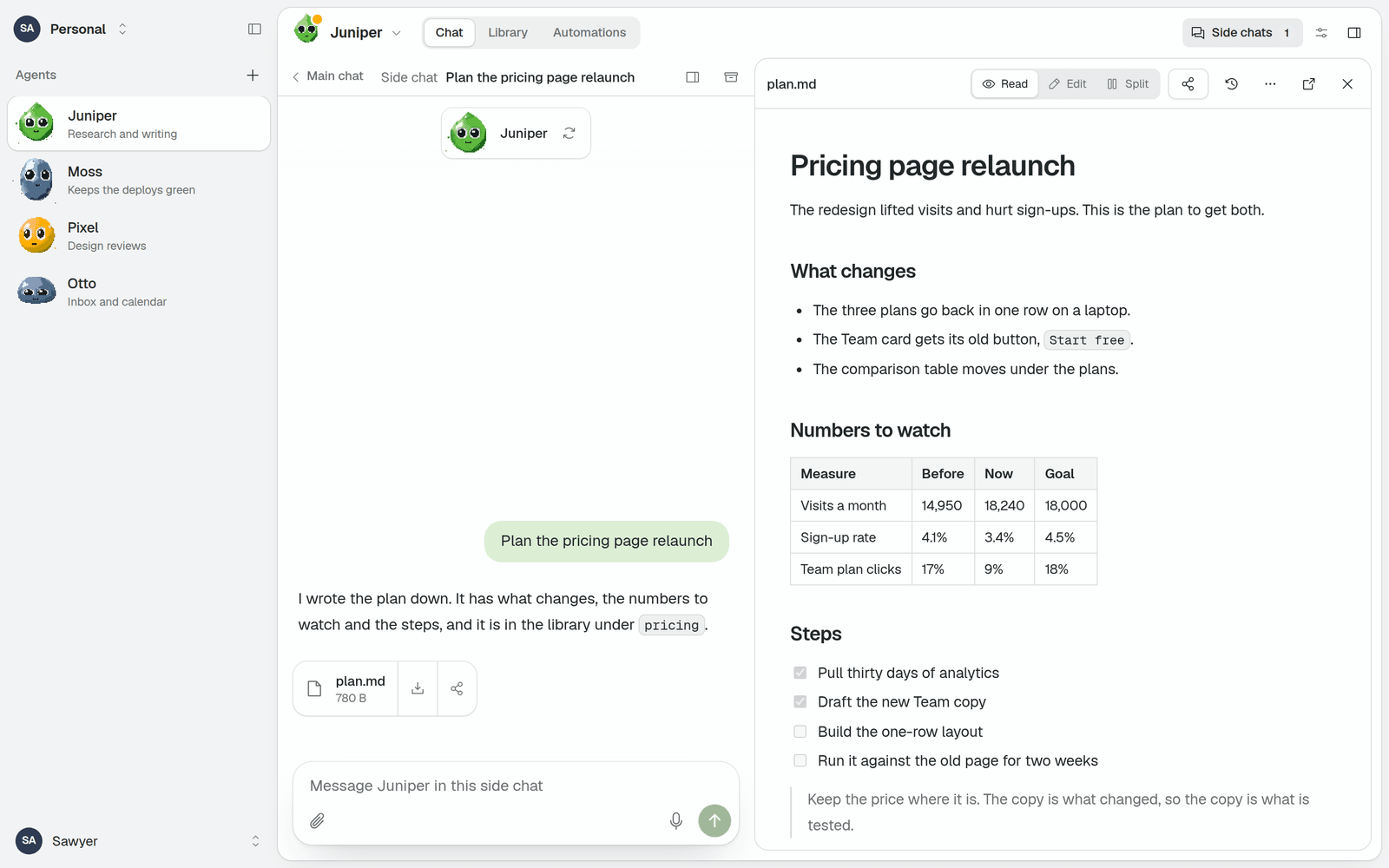Open the plan.md file card

point(346,688)
